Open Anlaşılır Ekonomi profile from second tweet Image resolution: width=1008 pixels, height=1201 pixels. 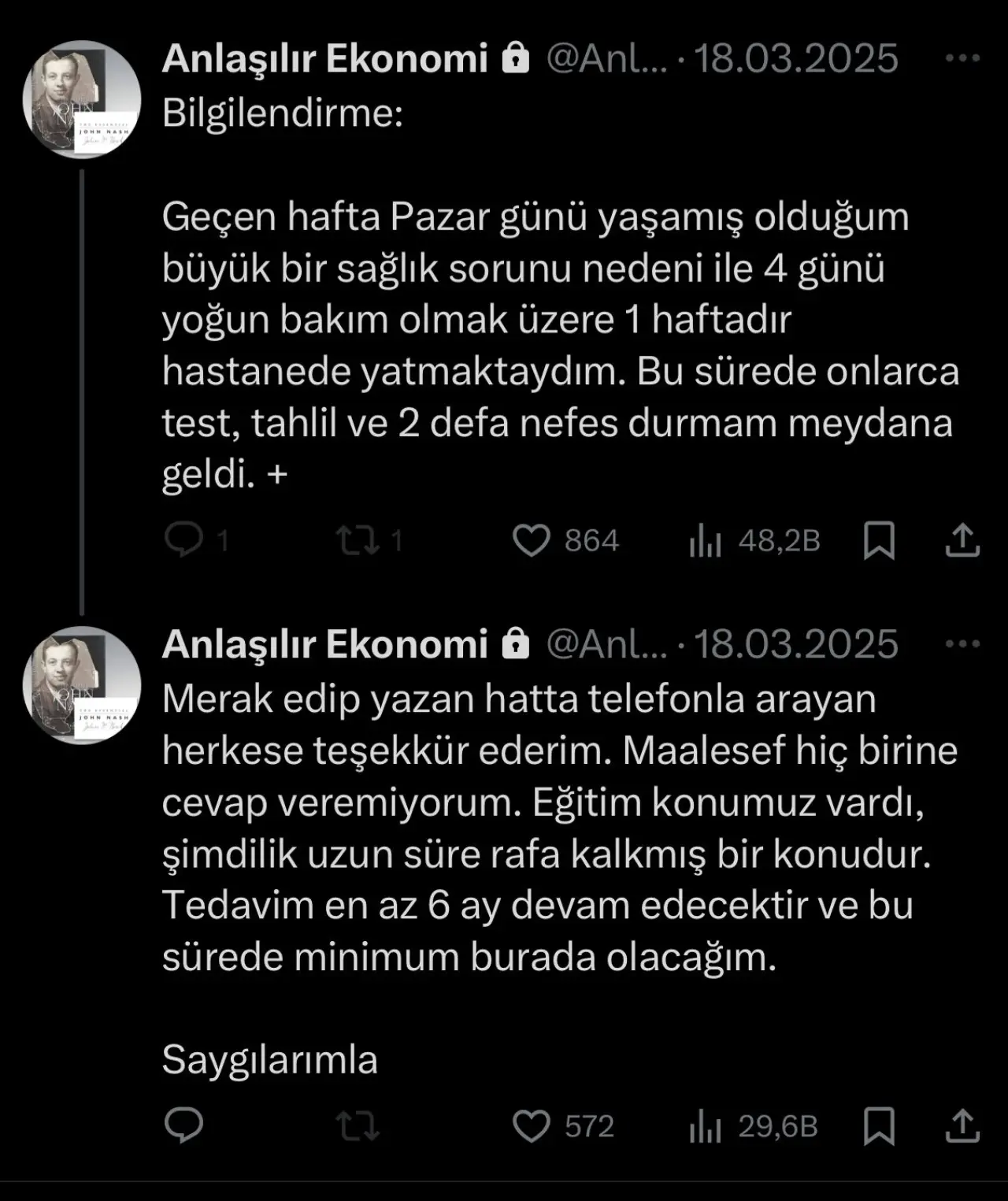pyautogui.click(x=324, y=644)
